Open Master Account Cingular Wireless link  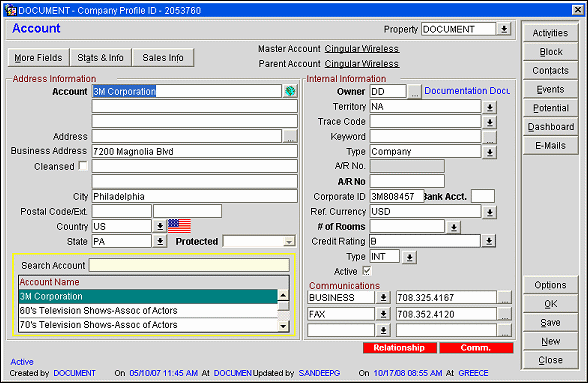tap(362, 49)
